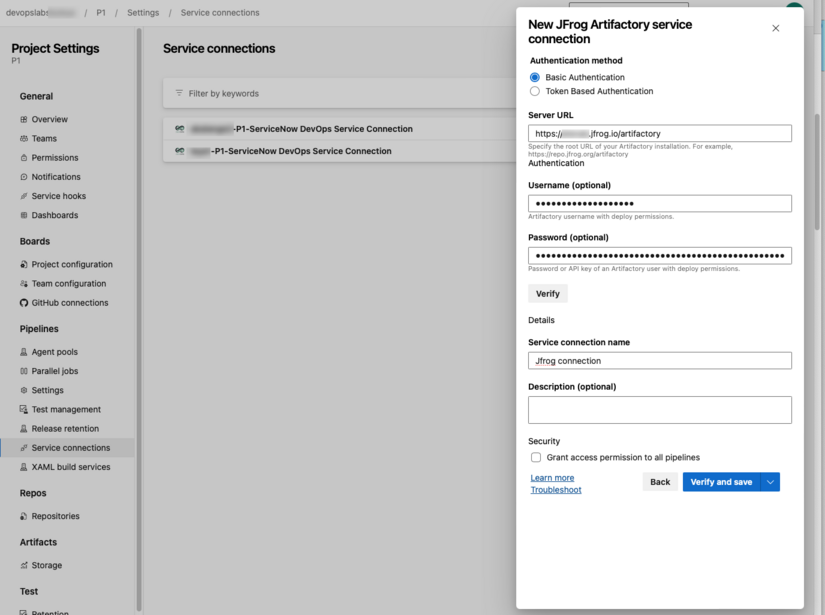825x615 pixels.
Task: Click the Description text area
Action: (x=660, y=410)
